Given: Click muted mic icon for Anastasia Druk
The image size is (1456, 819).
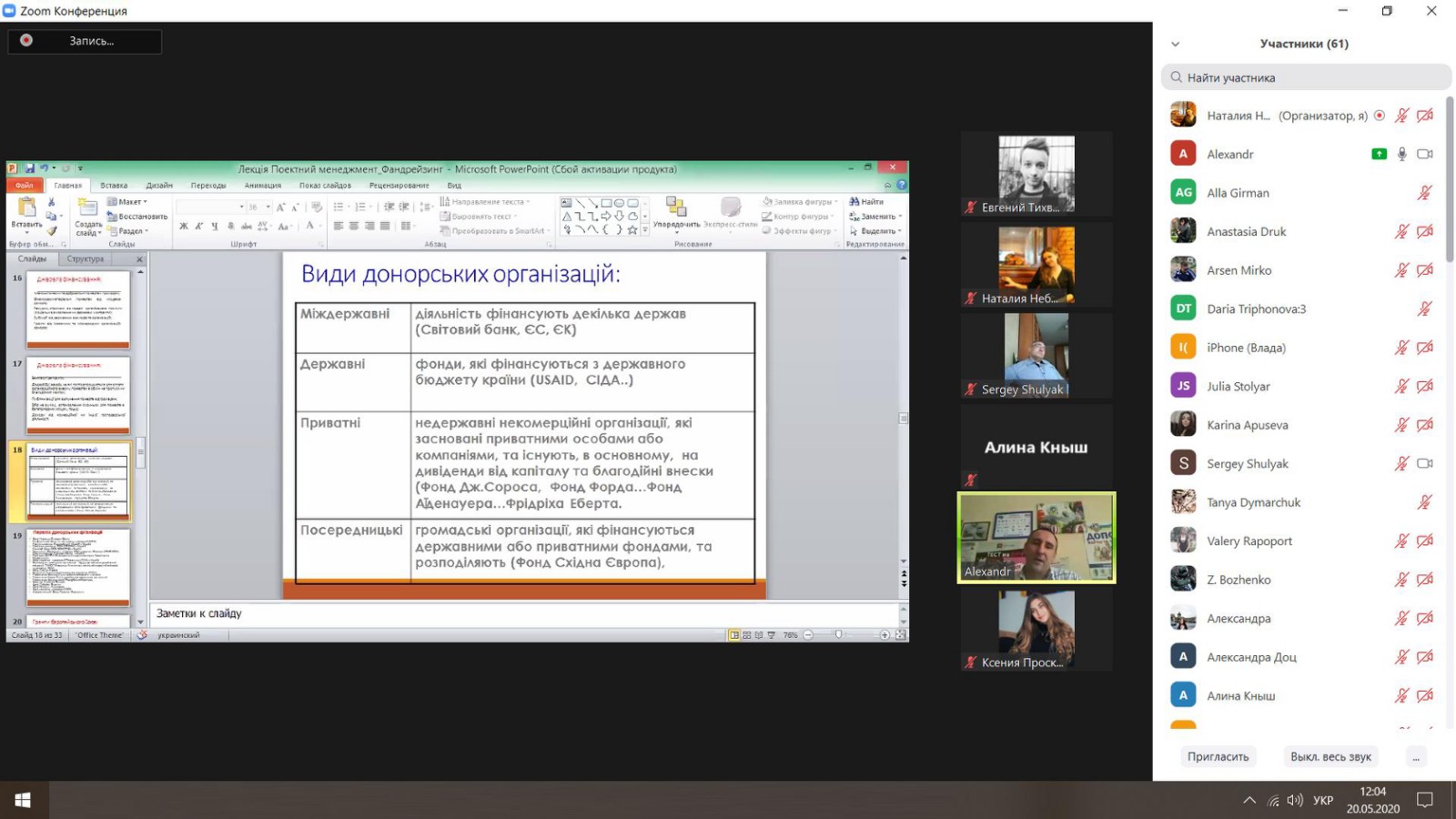Looking at the screenshot, I should tap(1402, 231).
